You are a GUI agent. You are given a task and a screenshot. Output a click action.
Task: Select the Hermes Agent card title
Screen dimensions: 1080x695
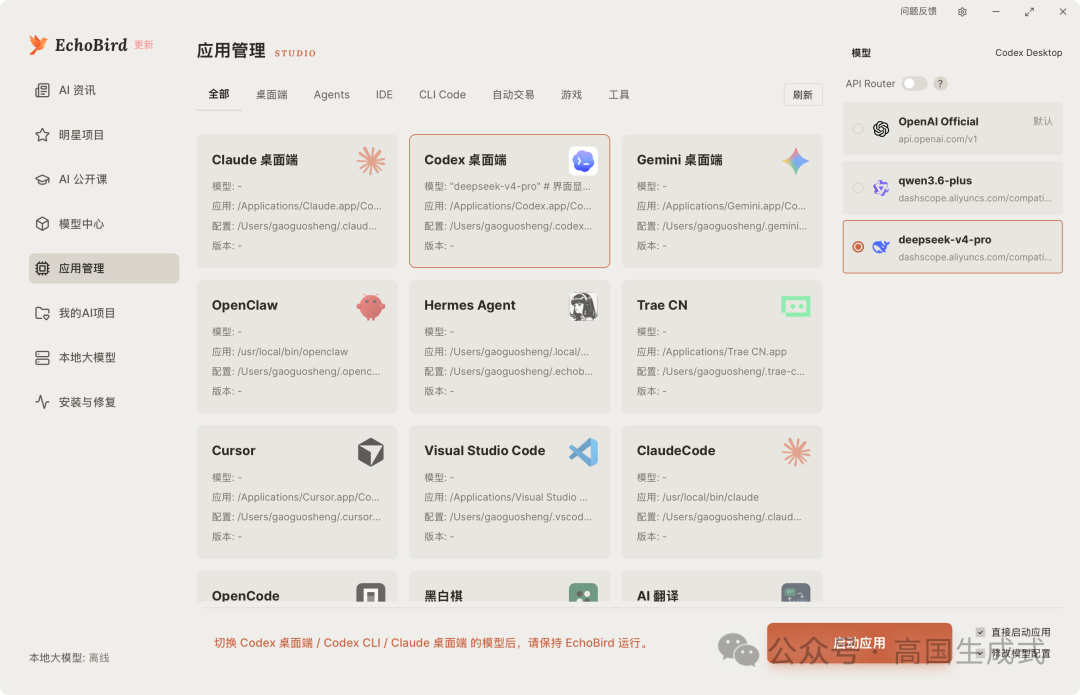pos(470,305)
